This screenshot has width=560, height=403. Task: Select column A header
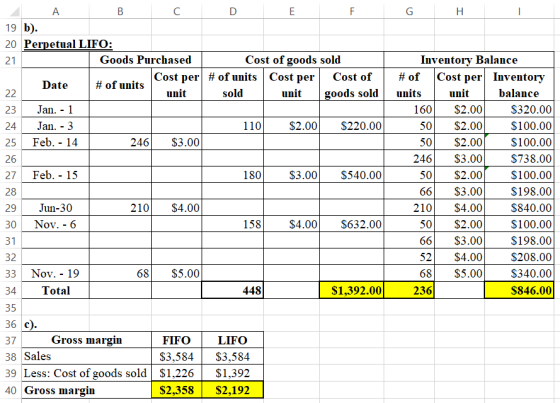(55, 12)
